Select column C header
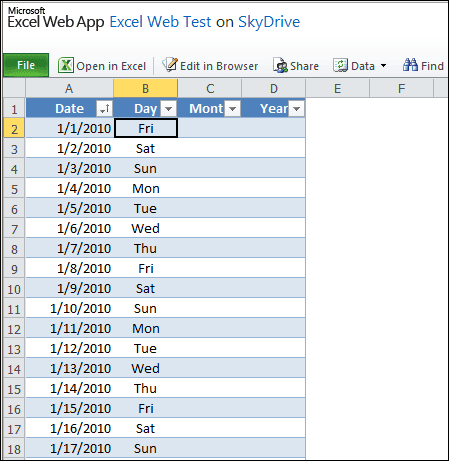This screenshot has height=461, width=449. pyautogui.click(x=210, y=88)
